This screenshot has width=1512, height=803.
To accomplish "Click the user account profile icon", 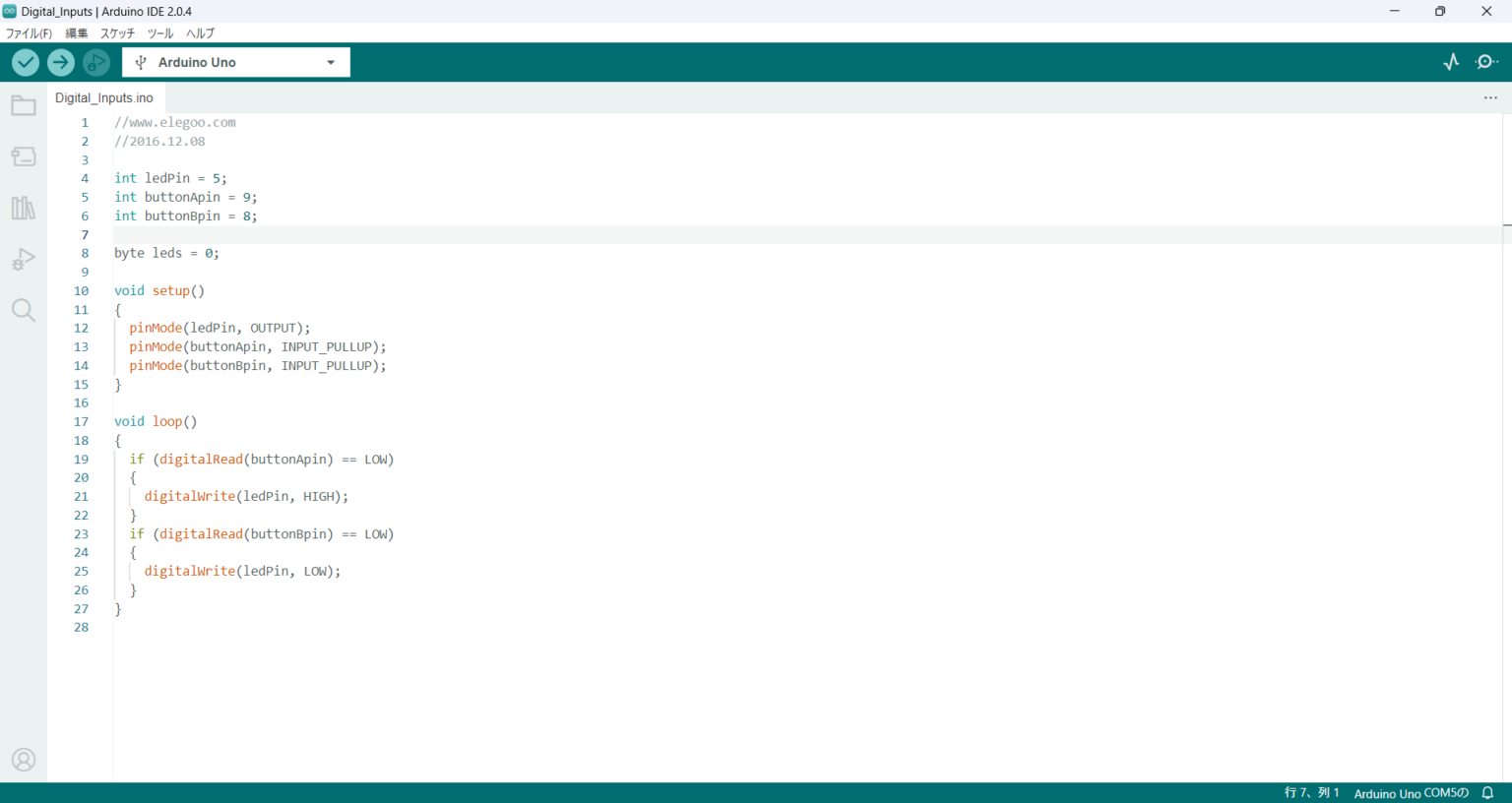I will click(24, 760).
